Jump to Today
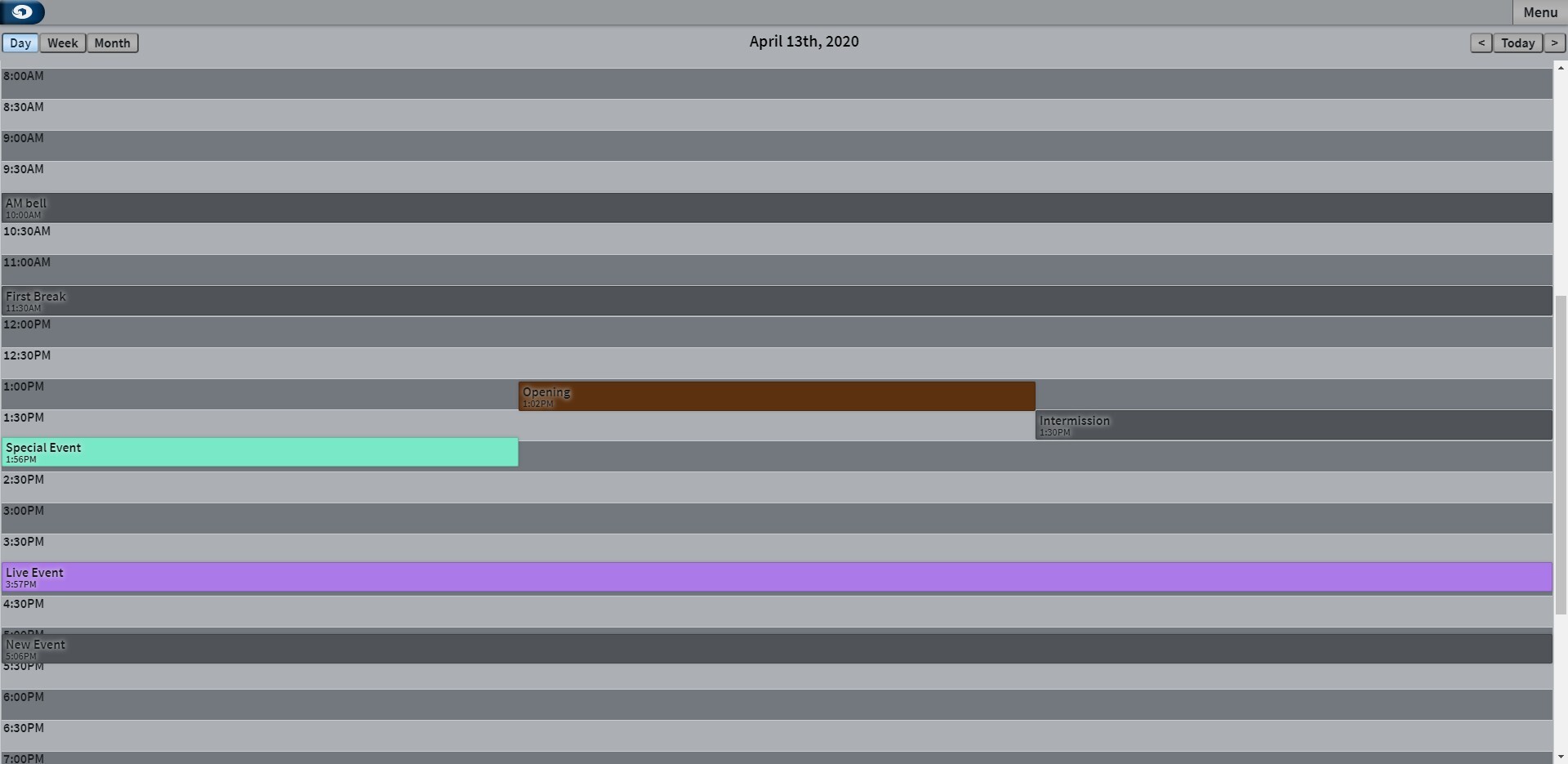Image resolution: width=1568 pixels, height=764 pixels. coord(1517,43)
